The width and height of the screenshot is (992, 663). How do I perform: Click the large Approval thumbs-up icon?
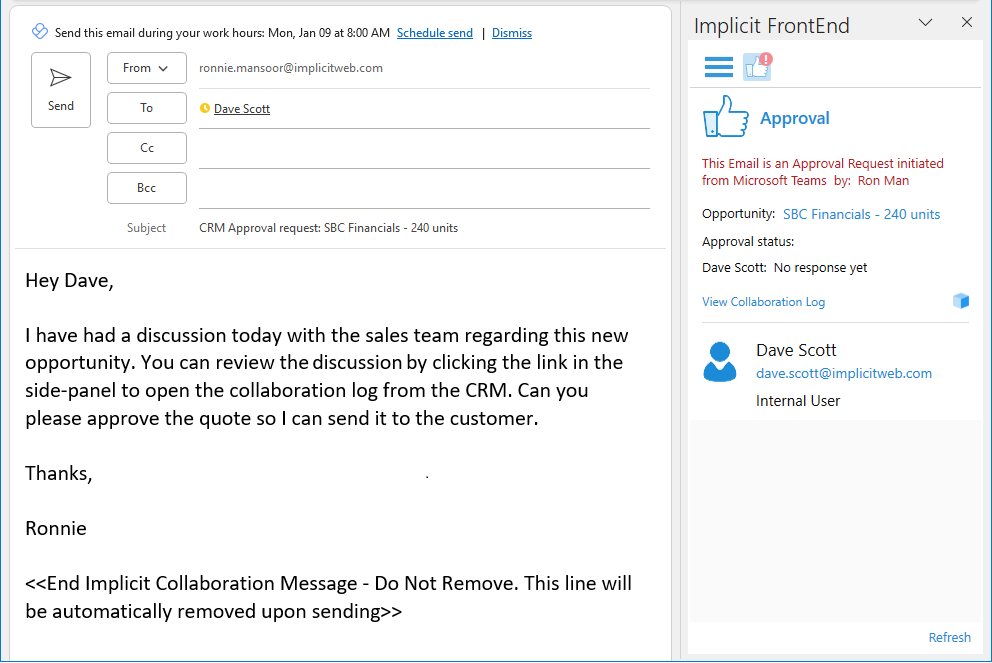725,117
